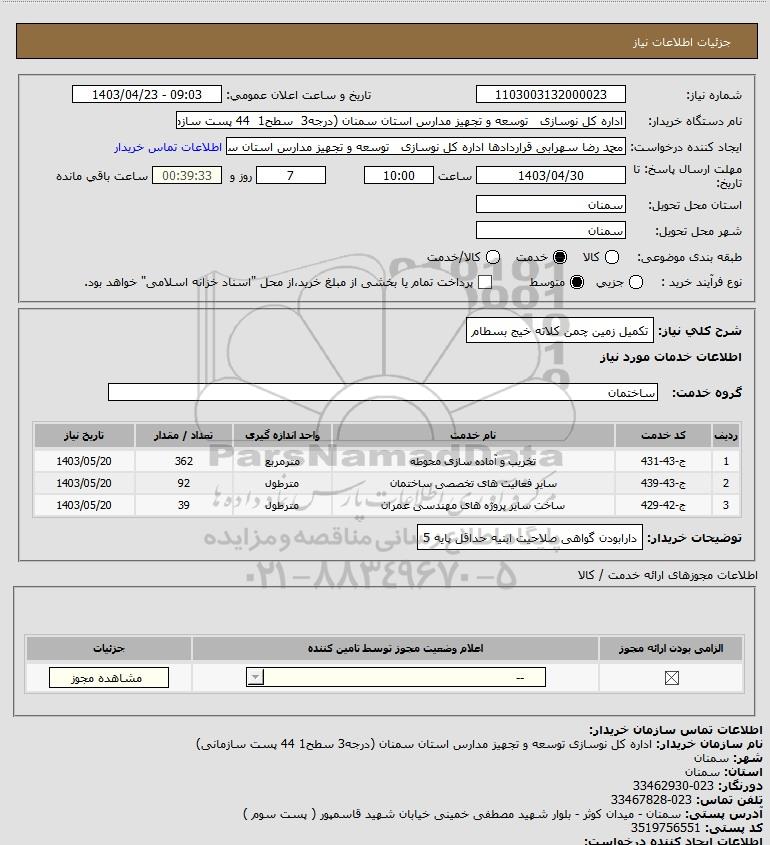The width and height of the screenshot is (770, 845).
Task: Click the service group field ساختمان
Action: tap(383, 392)
